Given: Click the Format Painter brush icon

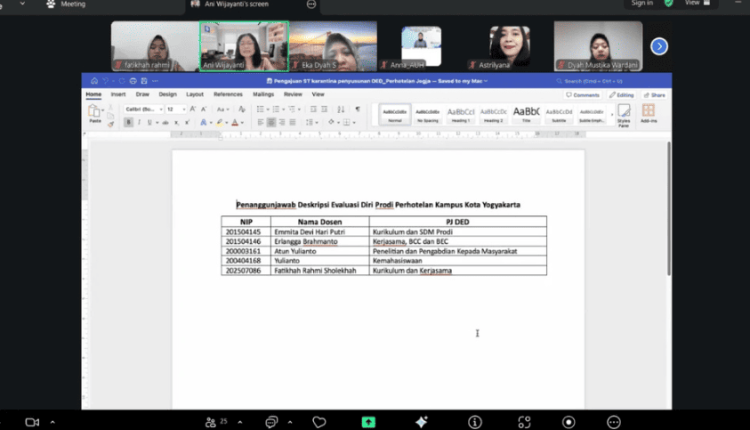Looking at the screenshot, I should pos(110,124).
